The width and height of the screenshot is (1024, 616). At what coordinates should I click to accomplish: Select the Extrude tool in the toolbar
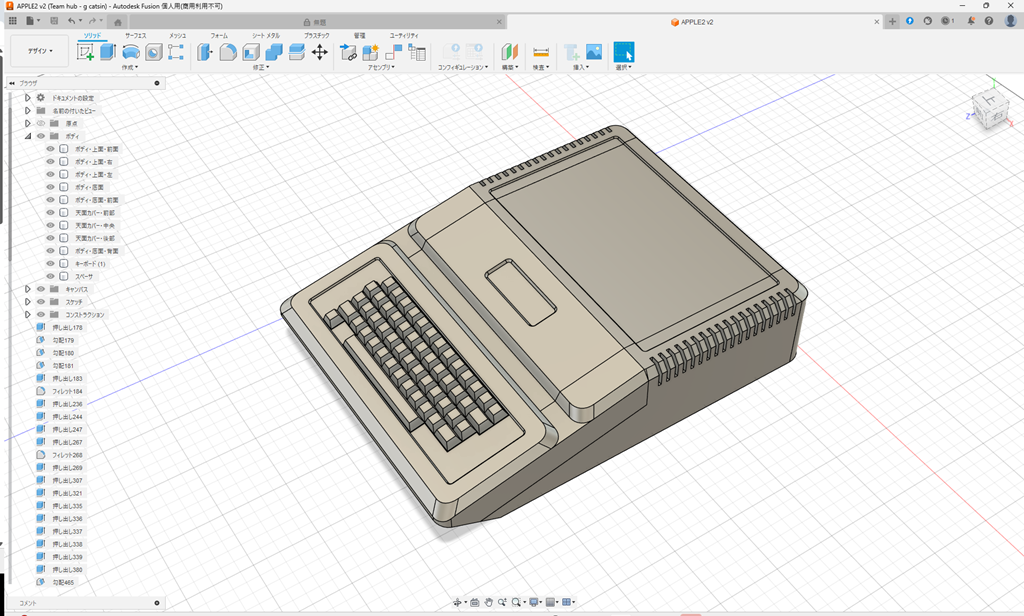point(109,50)
